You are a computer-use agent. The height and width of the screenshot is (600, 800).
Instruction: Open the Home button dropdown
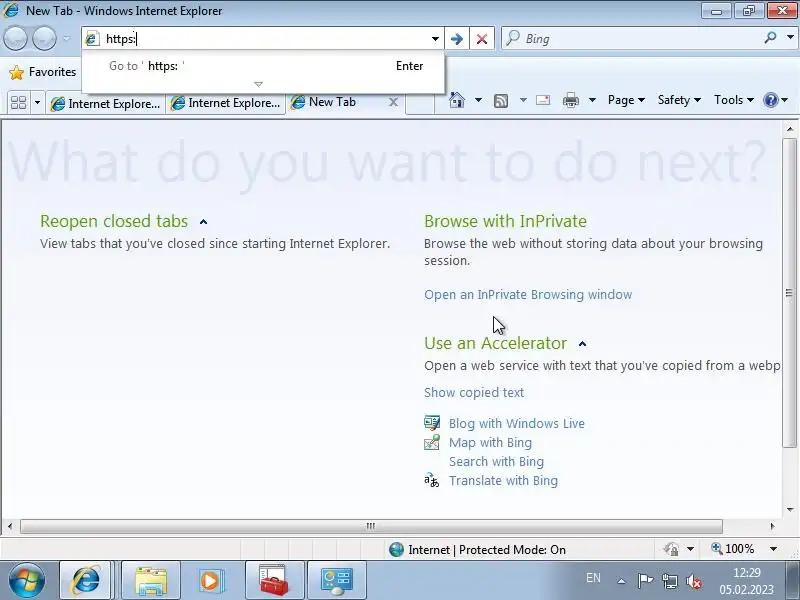(x=478, y=100)
